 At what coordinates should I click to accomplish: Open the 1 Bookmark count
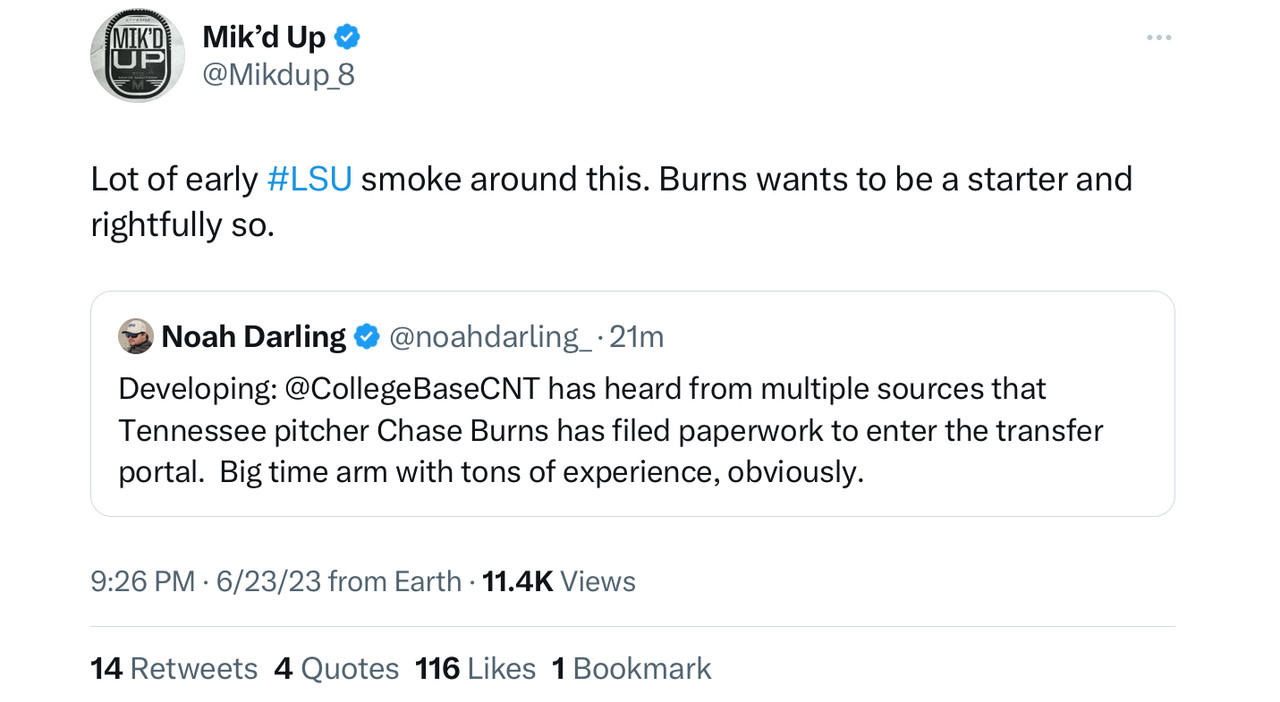click(632, 668)
